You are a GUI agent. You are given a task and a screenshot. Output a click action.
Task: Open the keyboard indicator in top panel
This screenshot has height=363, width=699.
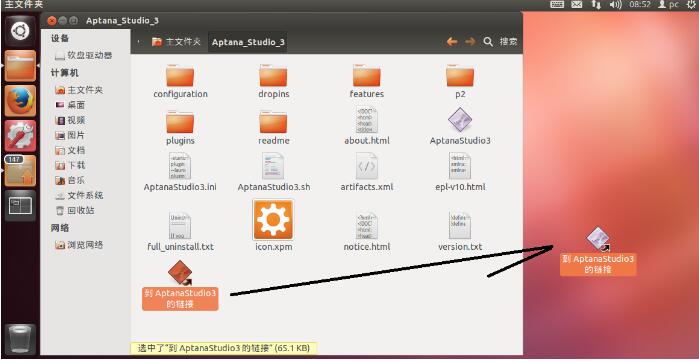coord(557,4)
